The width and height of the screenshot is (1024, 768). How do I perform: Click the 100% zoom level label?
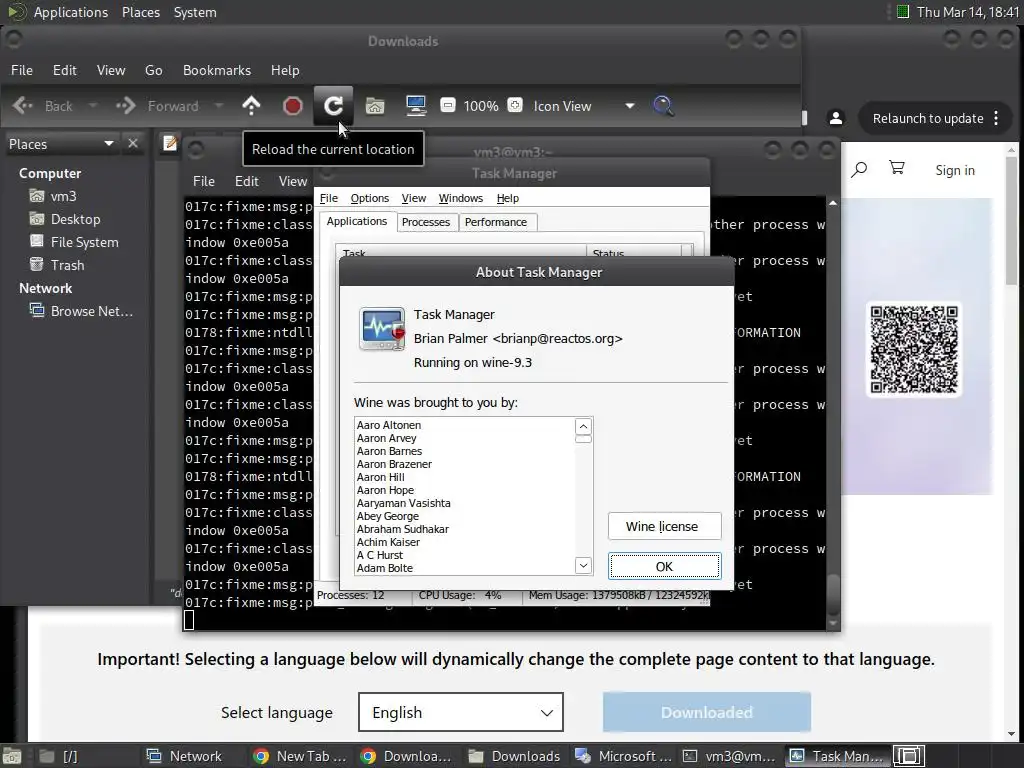coord(481,106)
